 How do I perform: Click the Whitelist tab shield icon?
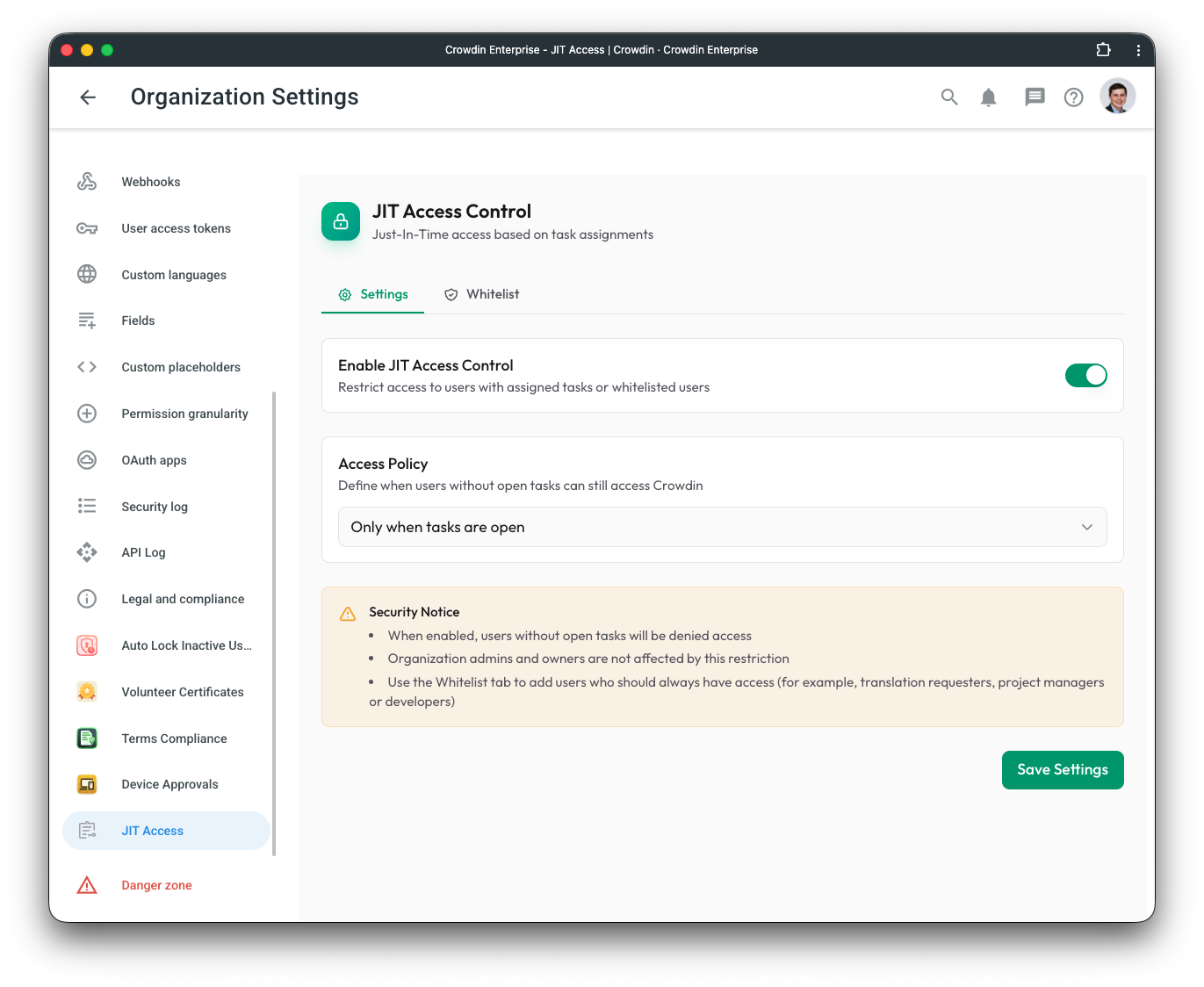pyautogui.click(x=451, y=295)
